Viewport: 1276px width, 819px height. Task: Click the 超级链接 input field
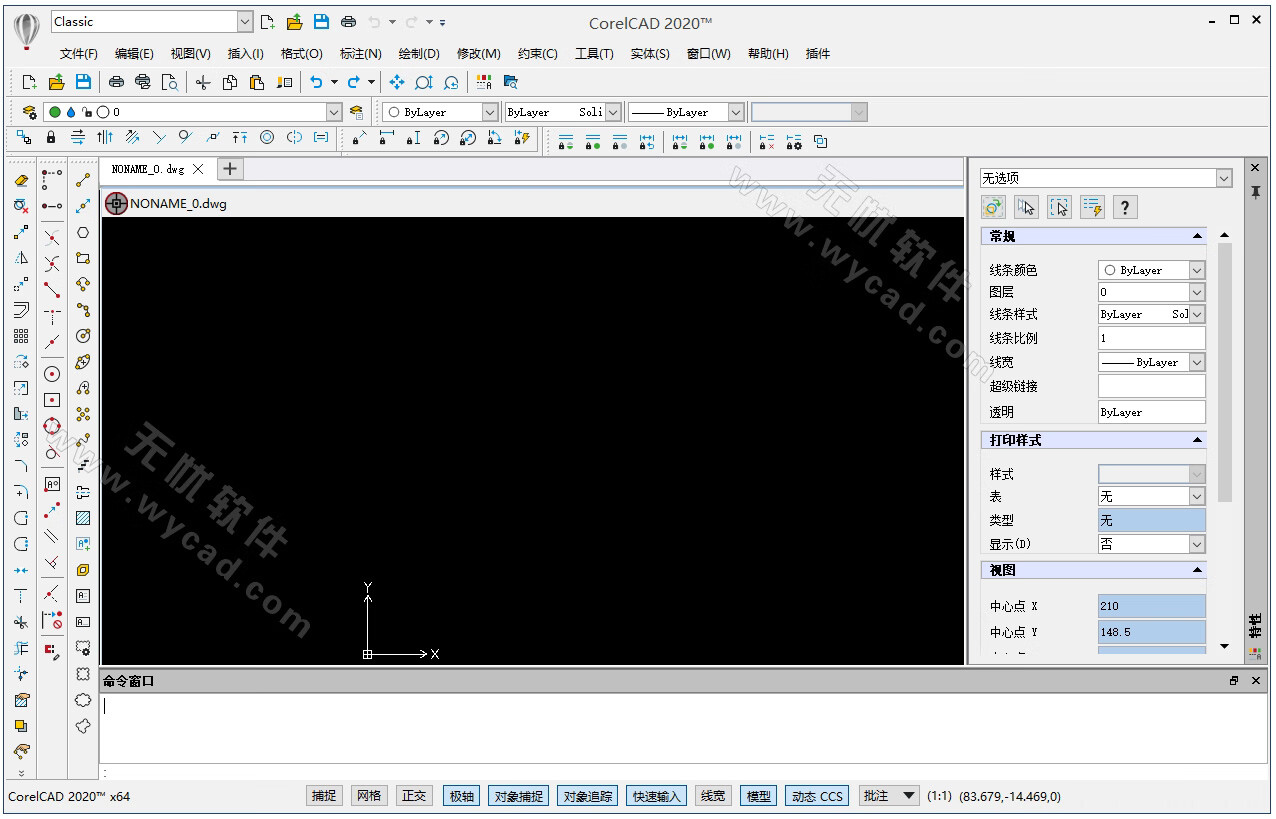click(x=1151, y=386)
